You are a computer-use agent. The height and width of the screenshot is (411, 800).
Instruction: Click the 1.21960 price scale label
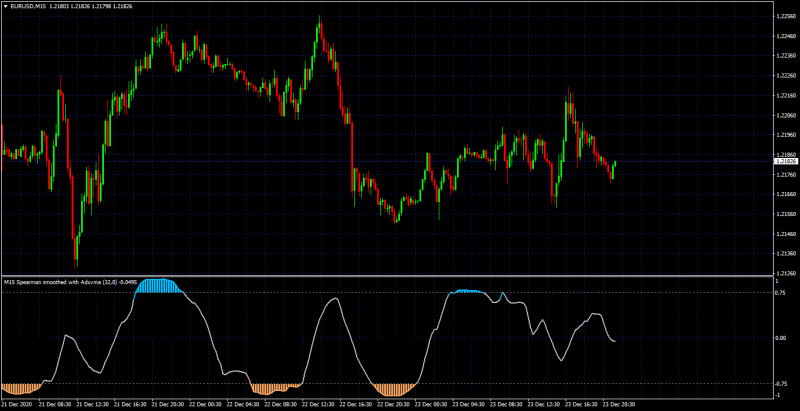click(x=784, y=135)
